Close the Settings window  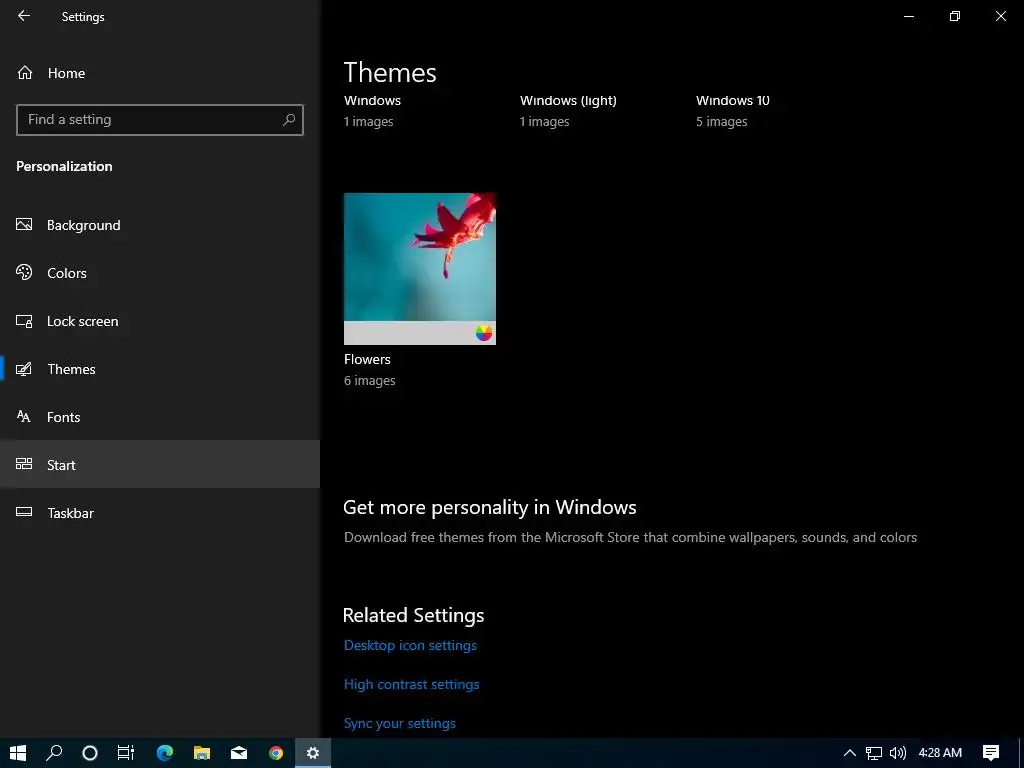pyautogui.click(x=1000, y=16)
